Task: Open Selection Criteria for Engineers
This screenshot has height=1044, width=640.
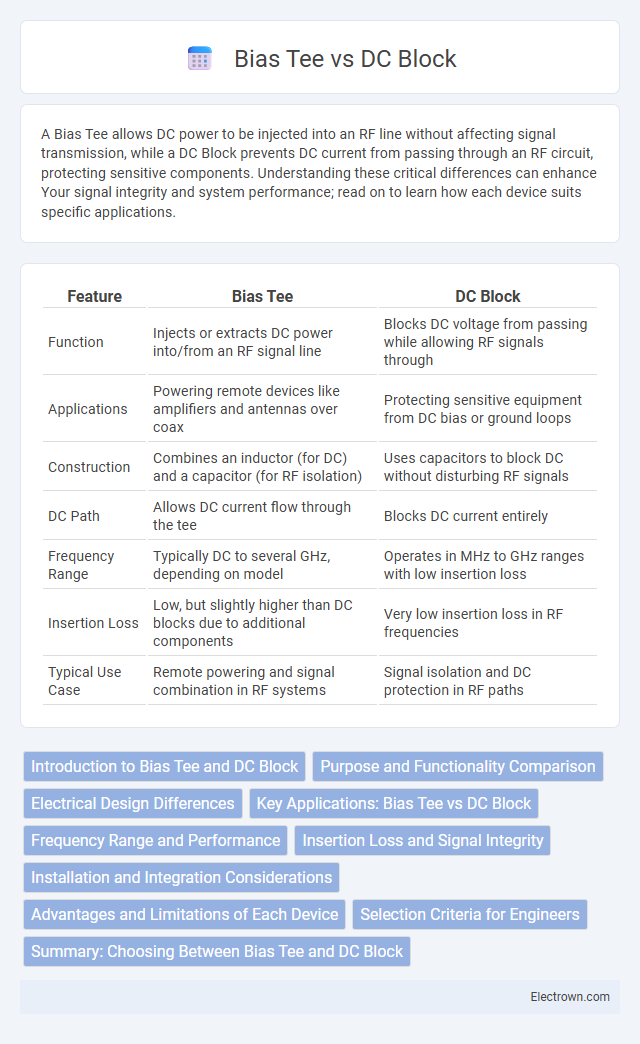Action: (x=470, y=914)
